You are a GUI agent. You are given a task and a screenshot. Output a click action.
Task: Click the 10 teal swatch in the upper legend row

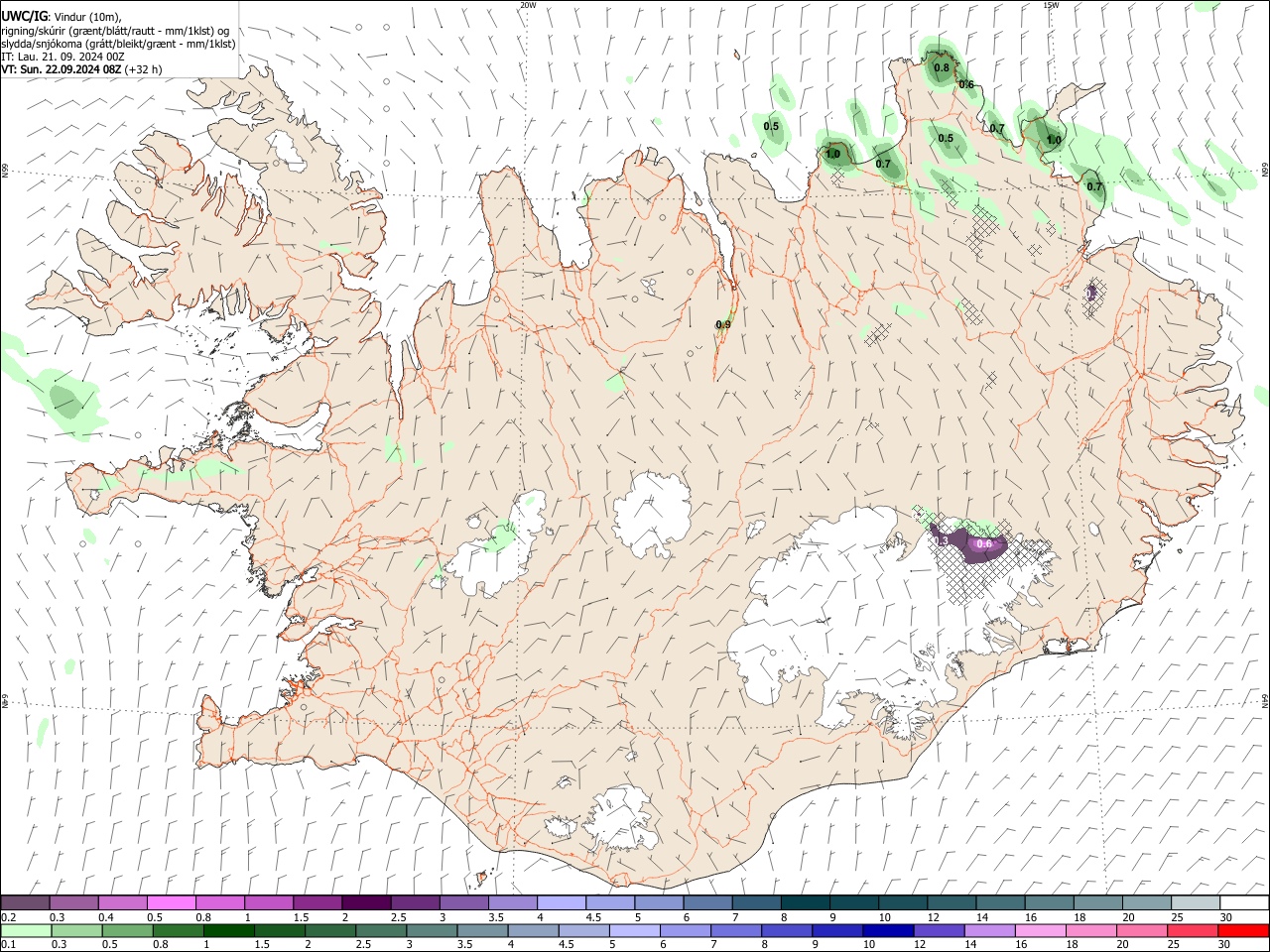[x=902, y=903]
